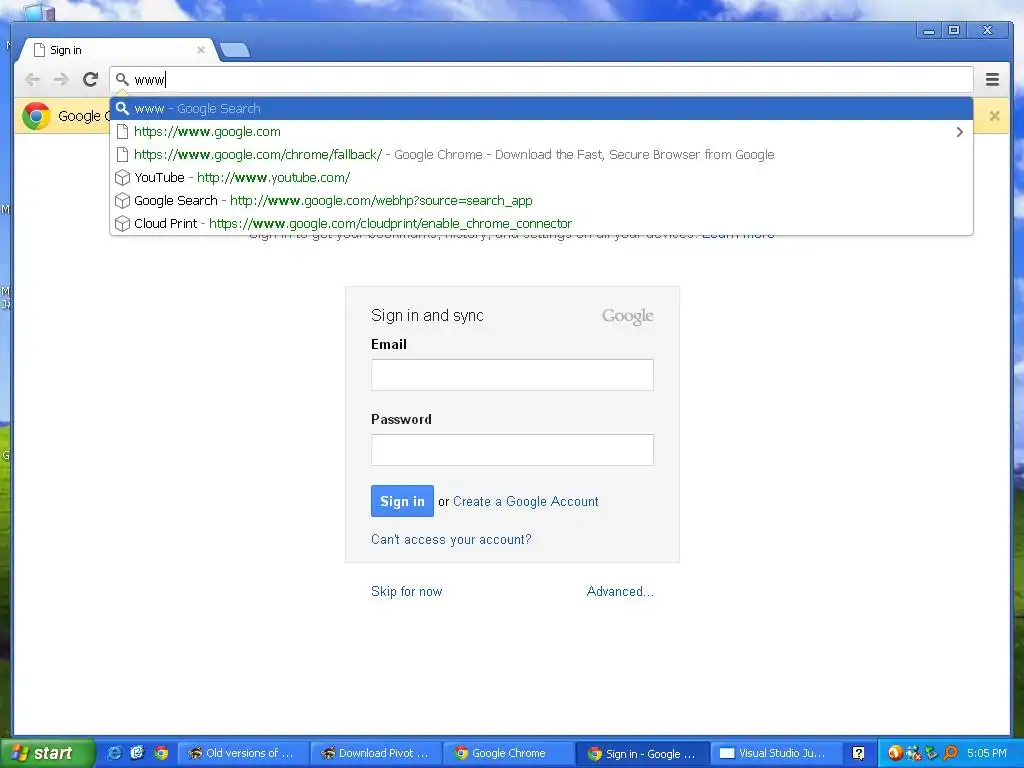
Task: Click the Forward navigation arrow
Action: click(x=61, y=80)
